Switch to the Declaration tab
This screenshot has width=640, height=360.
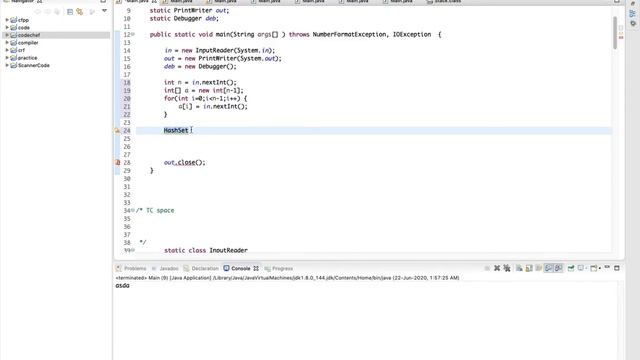point(201,268)
